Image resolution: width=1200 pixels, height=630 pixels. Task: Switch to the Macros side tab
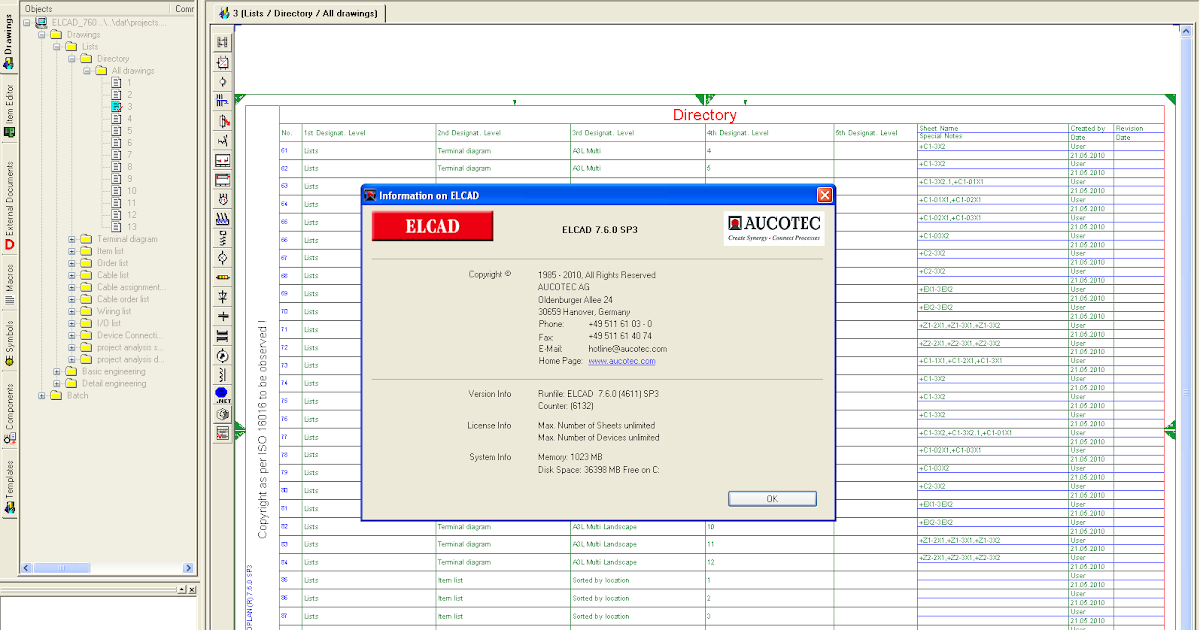coord(9,283)
